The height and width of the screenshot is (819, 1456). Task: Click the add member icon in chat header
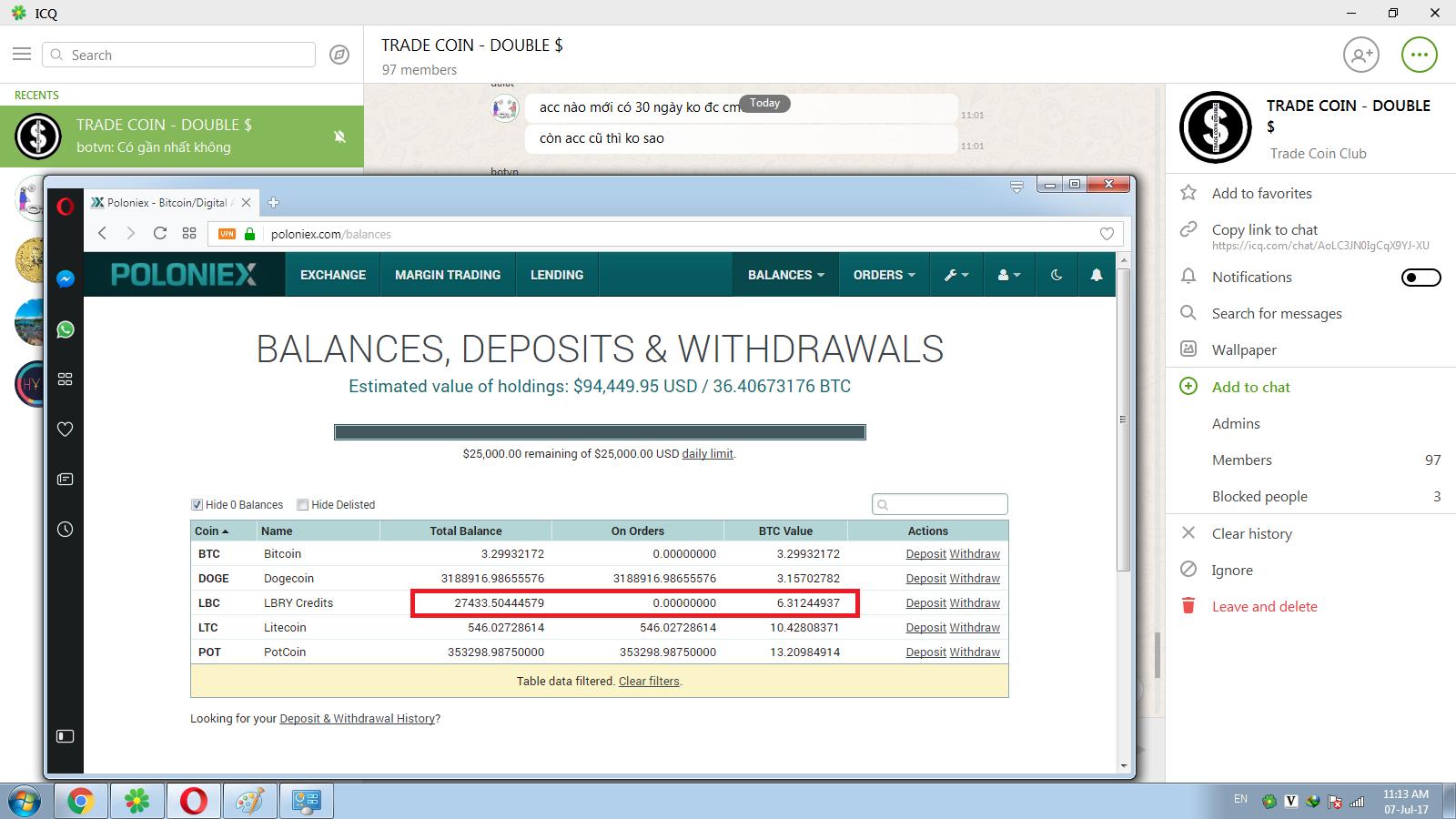[x=1361, y=55]
